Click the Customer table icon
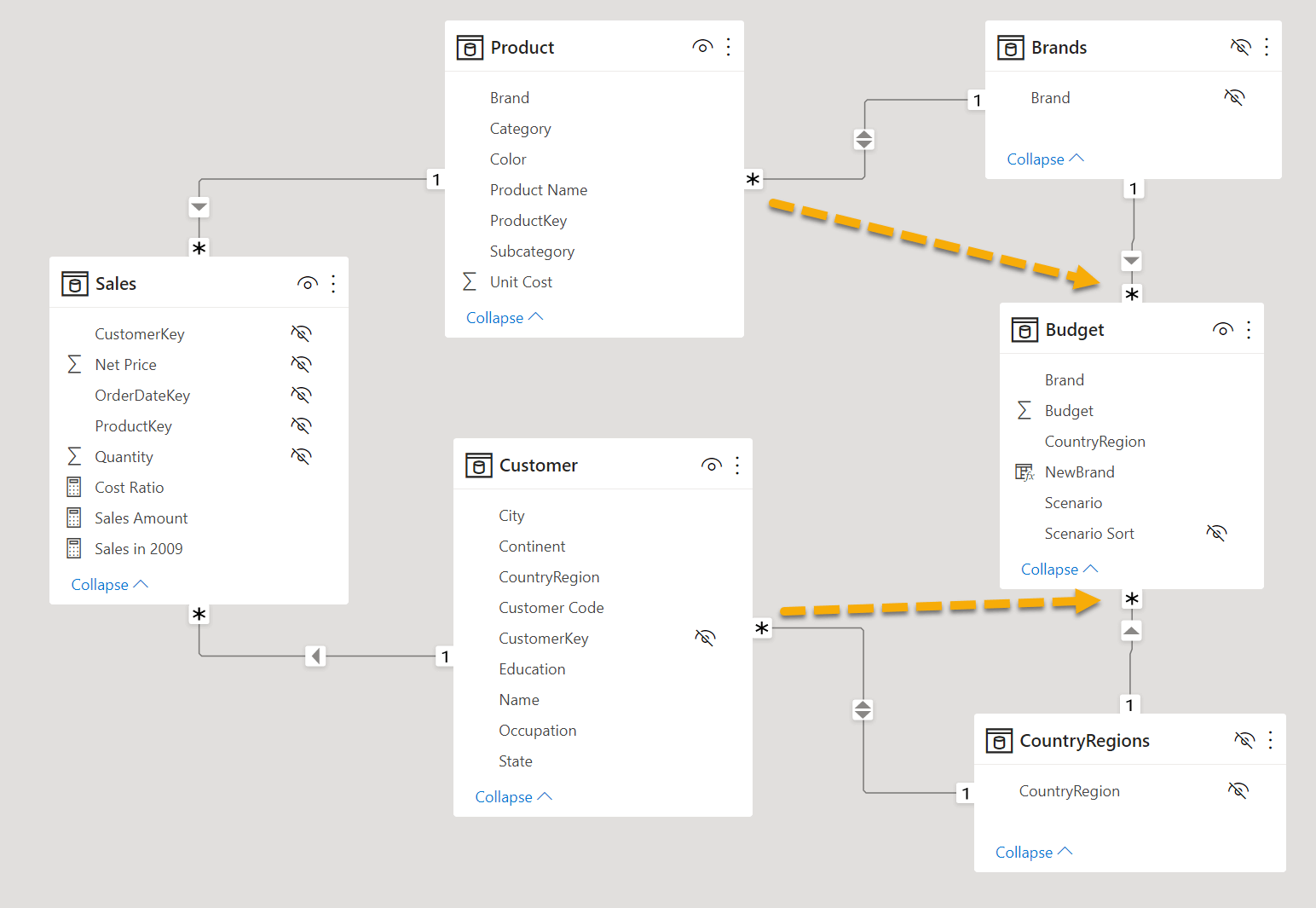 [x=479, y=466]
